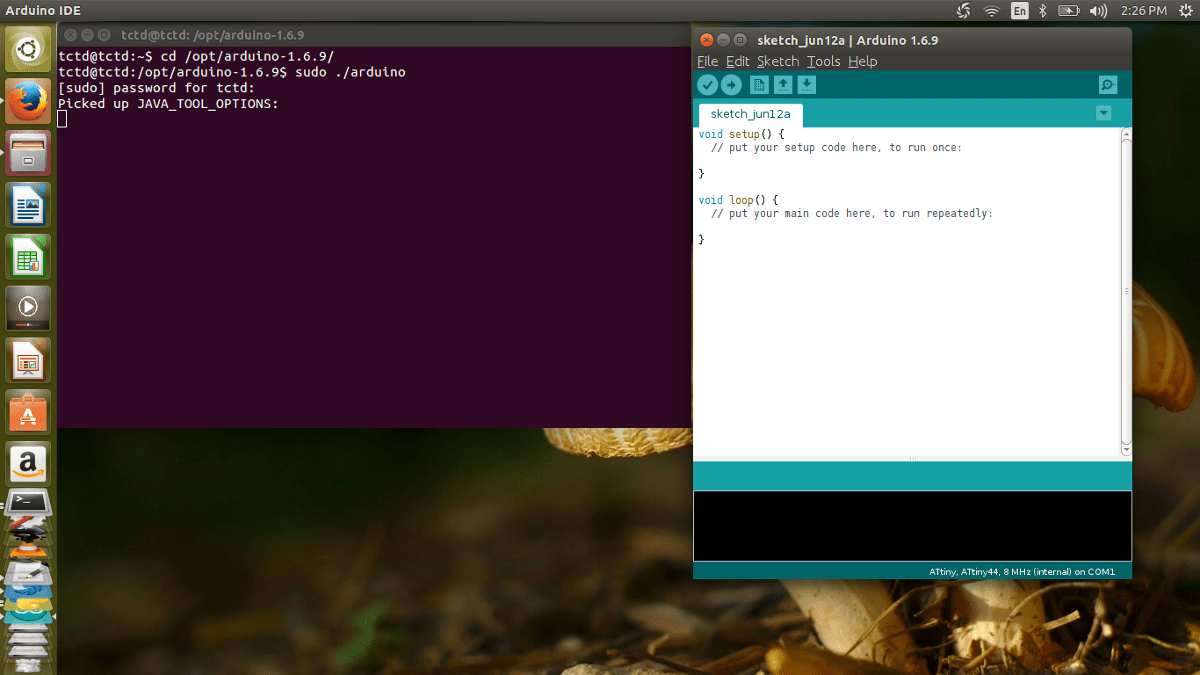
Task: Open the Ubuntu Dash launcher icon
Action: pos(28,49)
